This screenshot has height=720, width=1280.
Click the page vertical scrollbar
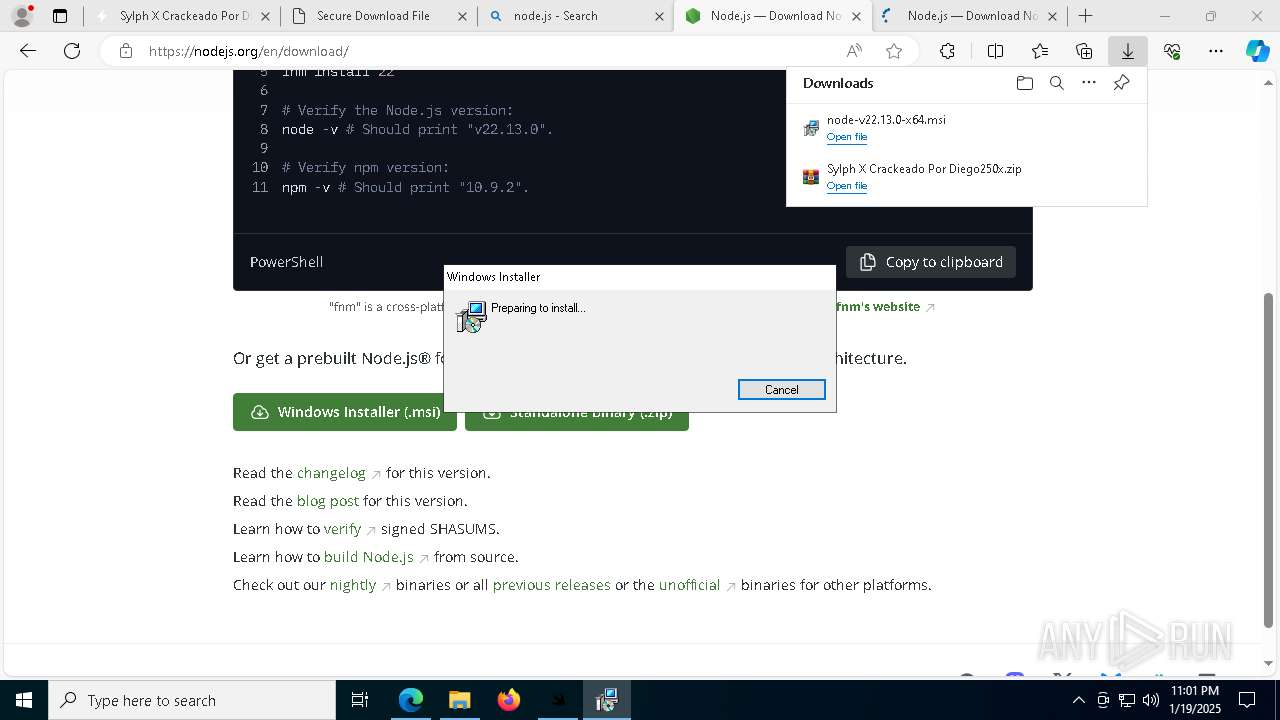(x=1268, y=460)
